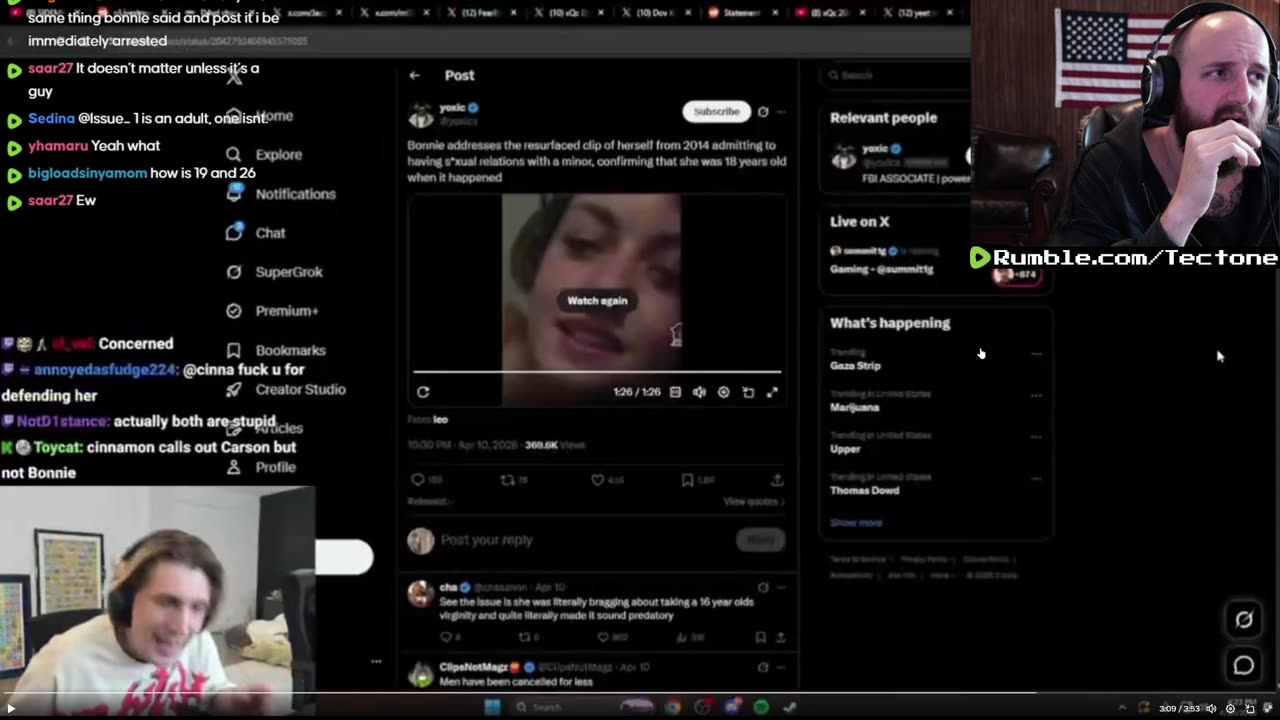
Task: Click the Notifications bell icon
Action: tap(233, 193)
